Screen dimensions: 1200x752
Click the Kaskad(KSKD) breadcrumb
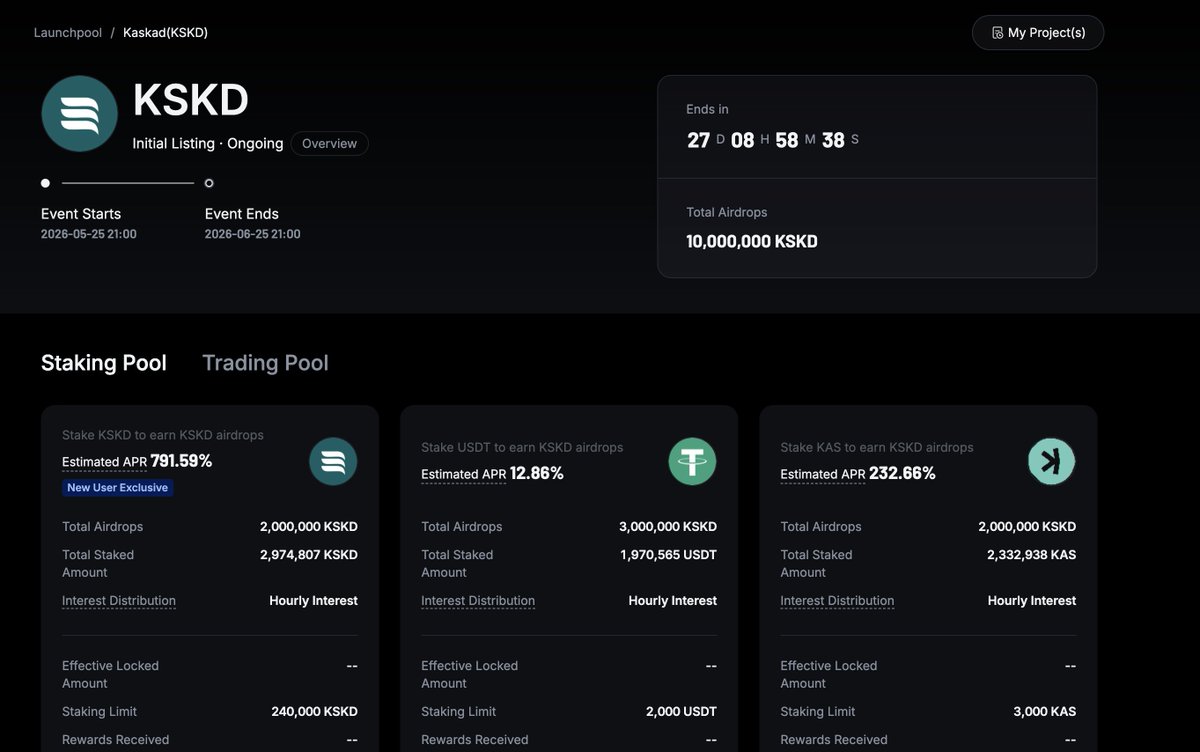tap(166, 33)
